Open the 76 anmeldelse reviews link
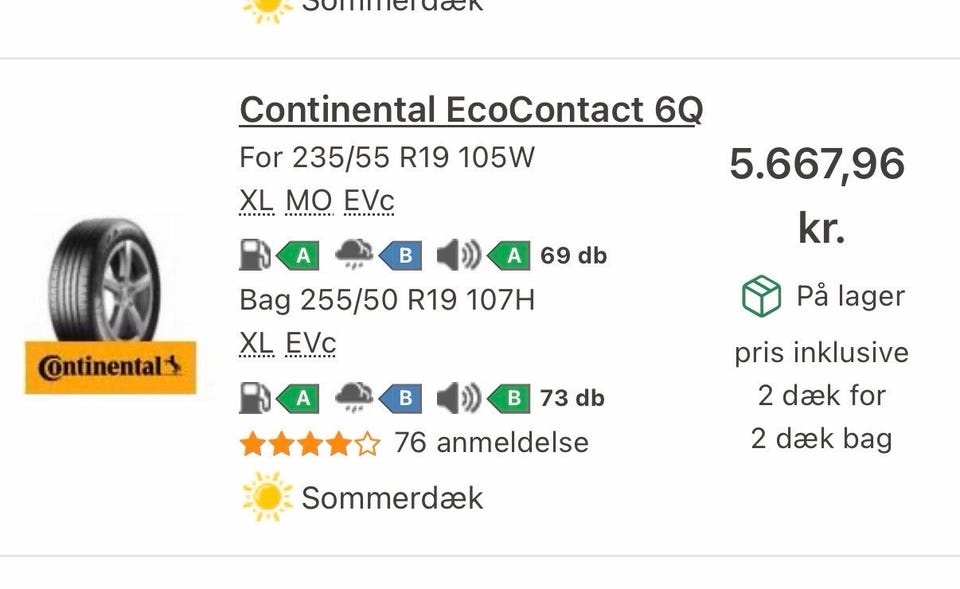Screen dimensions: 960x589 [x=491, y=442]
